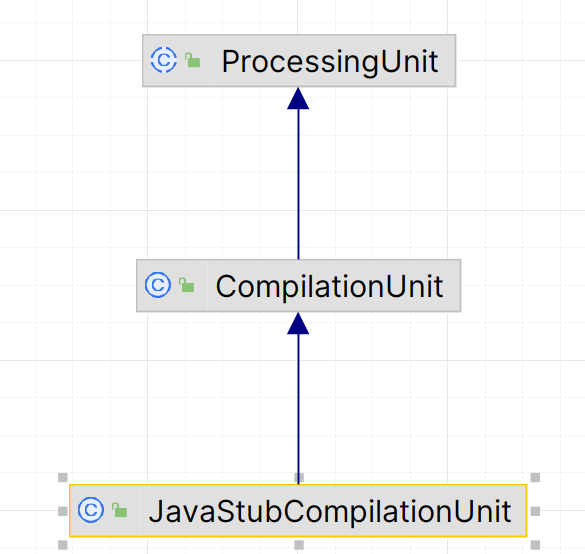585x554 pixels.
Task: Click the middle-left selection handle of JavaStubCompilationUnit
Action: (x=63, y=511)
